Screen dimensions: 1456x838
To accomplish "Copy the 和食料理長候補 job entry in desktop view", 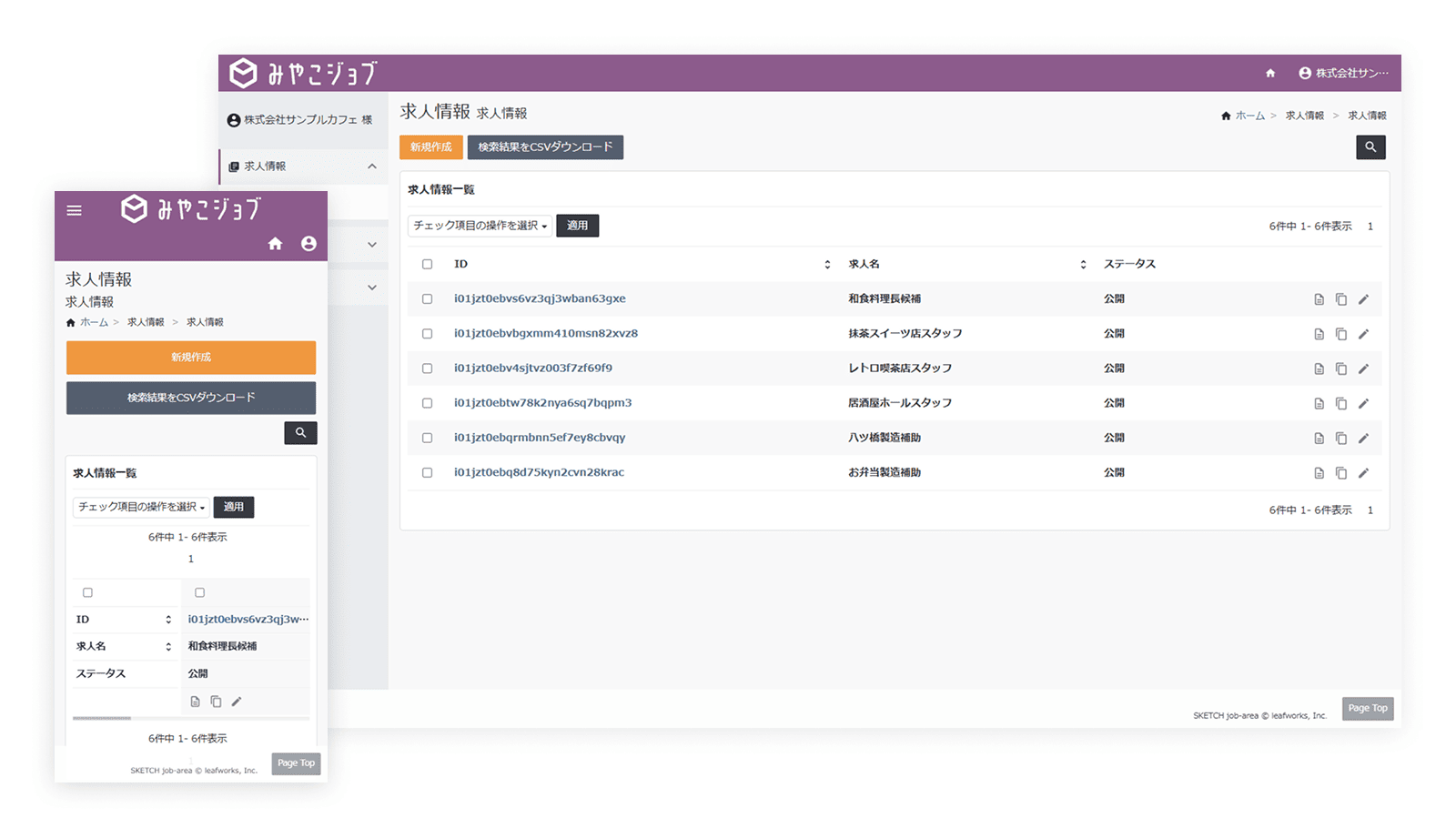I will pos(1341,299).
